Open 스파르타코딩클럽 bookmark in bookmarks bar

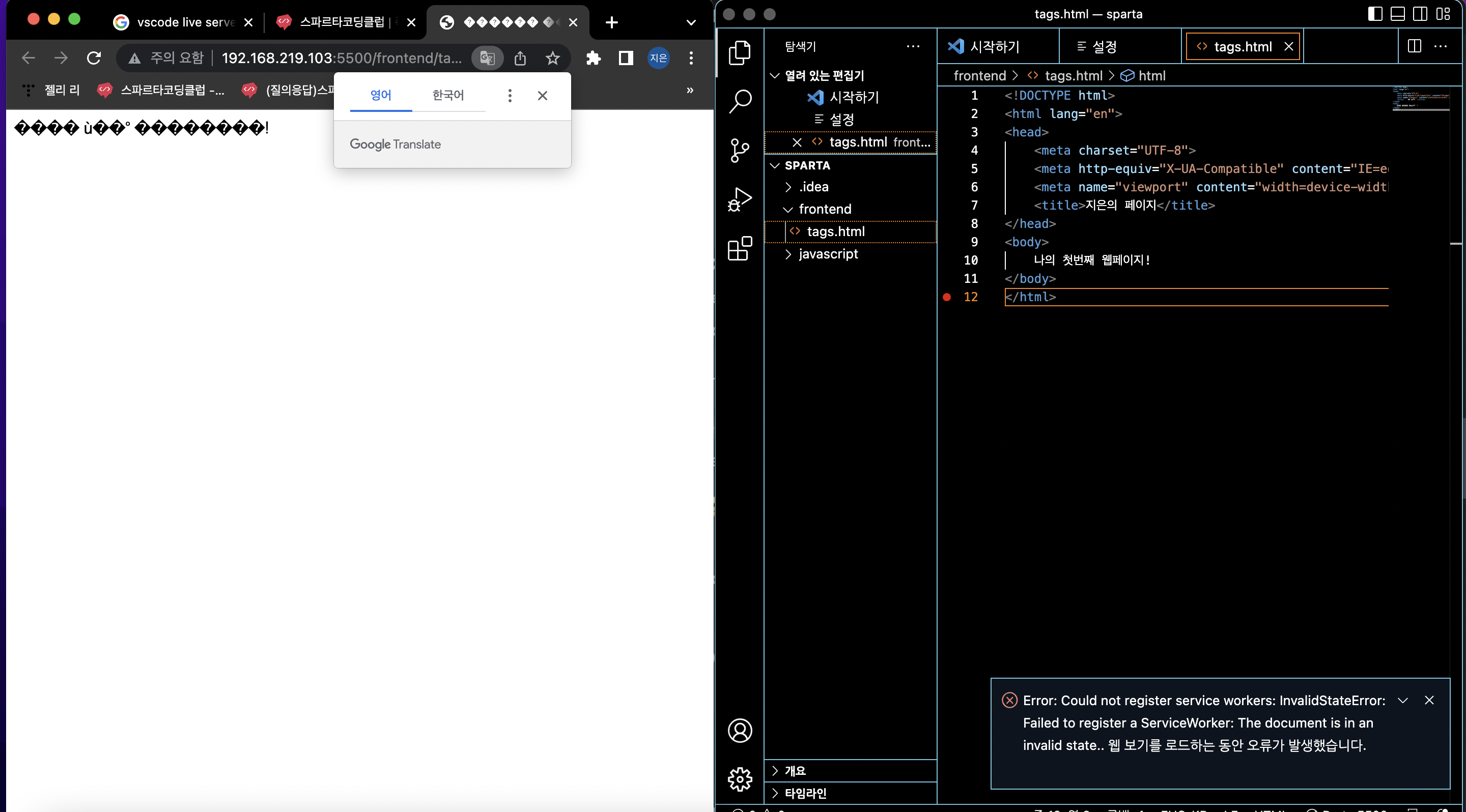click(x=161, y=90)
